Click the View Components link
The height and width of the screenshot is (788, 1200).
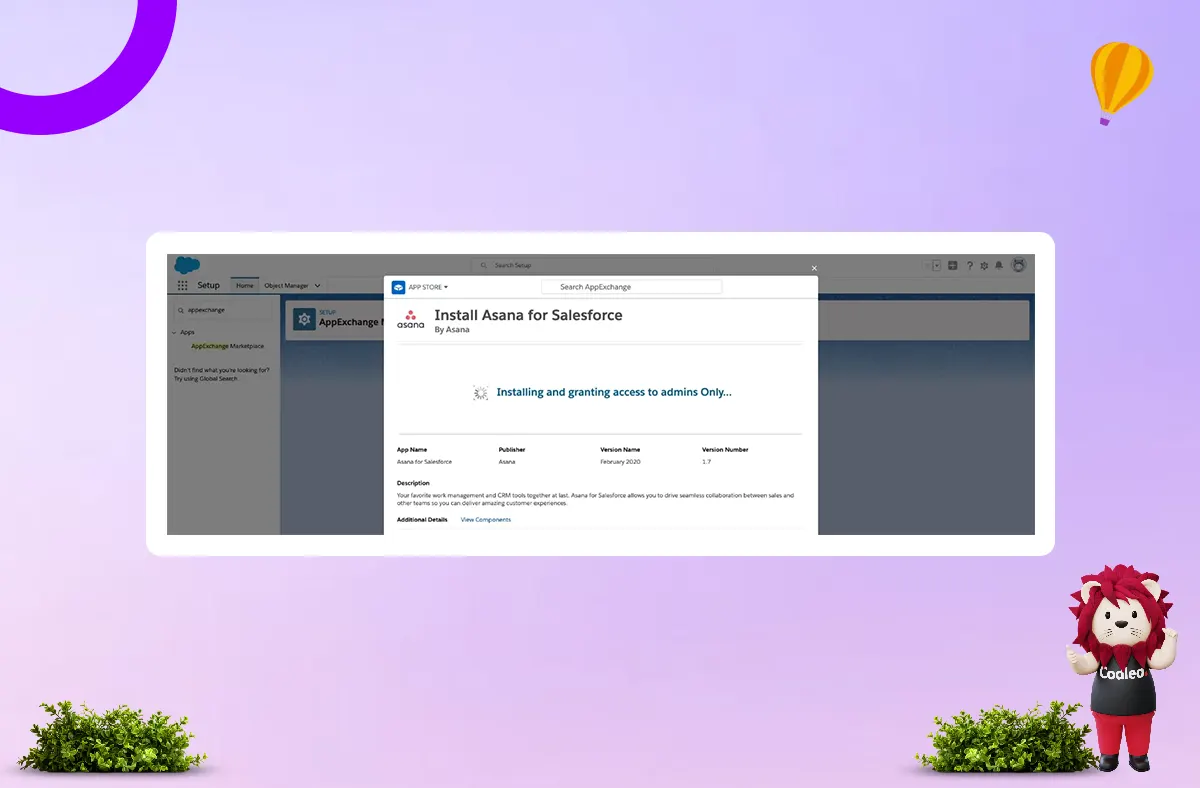click(486, 520)
